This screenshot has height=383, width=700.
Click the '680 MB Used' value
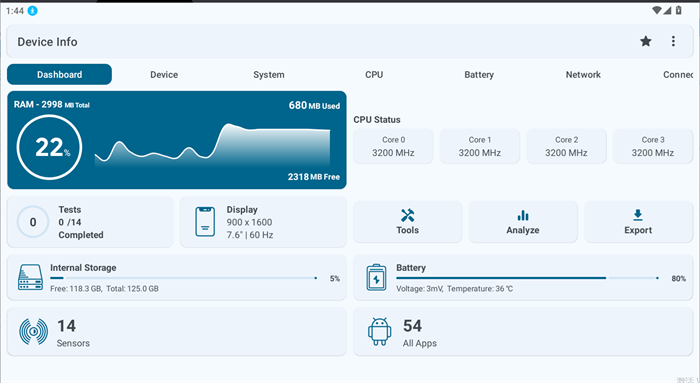point(314,105)
